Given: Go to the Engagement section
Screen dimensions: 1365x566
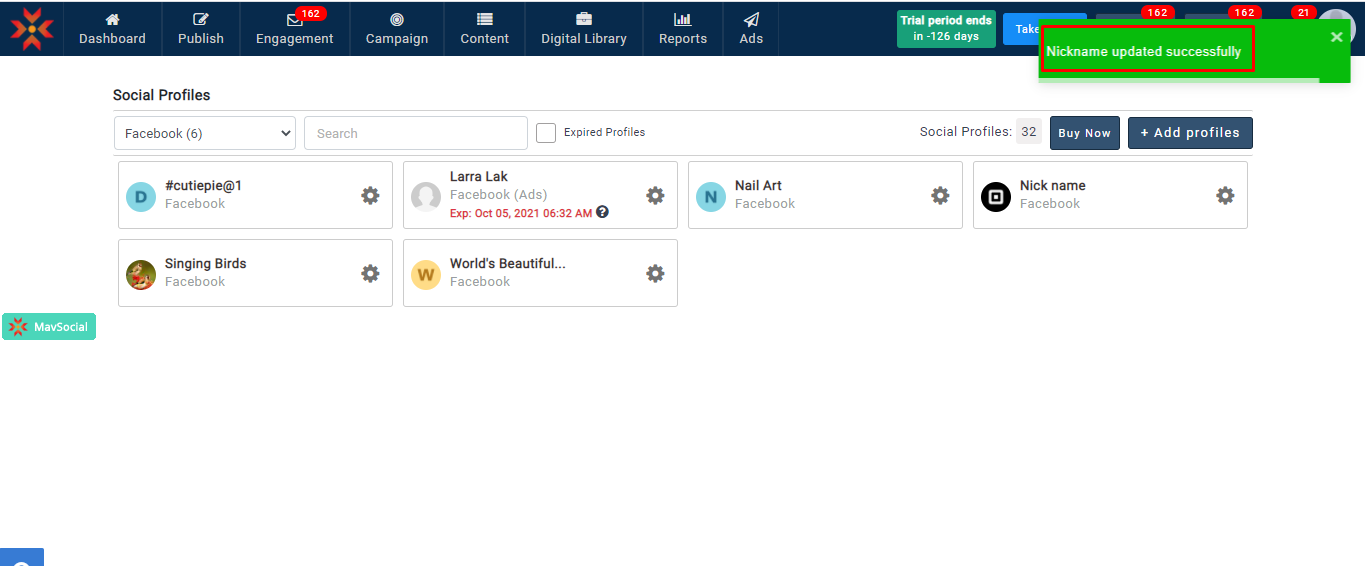Looking at the screenshot, I should 294,29.
